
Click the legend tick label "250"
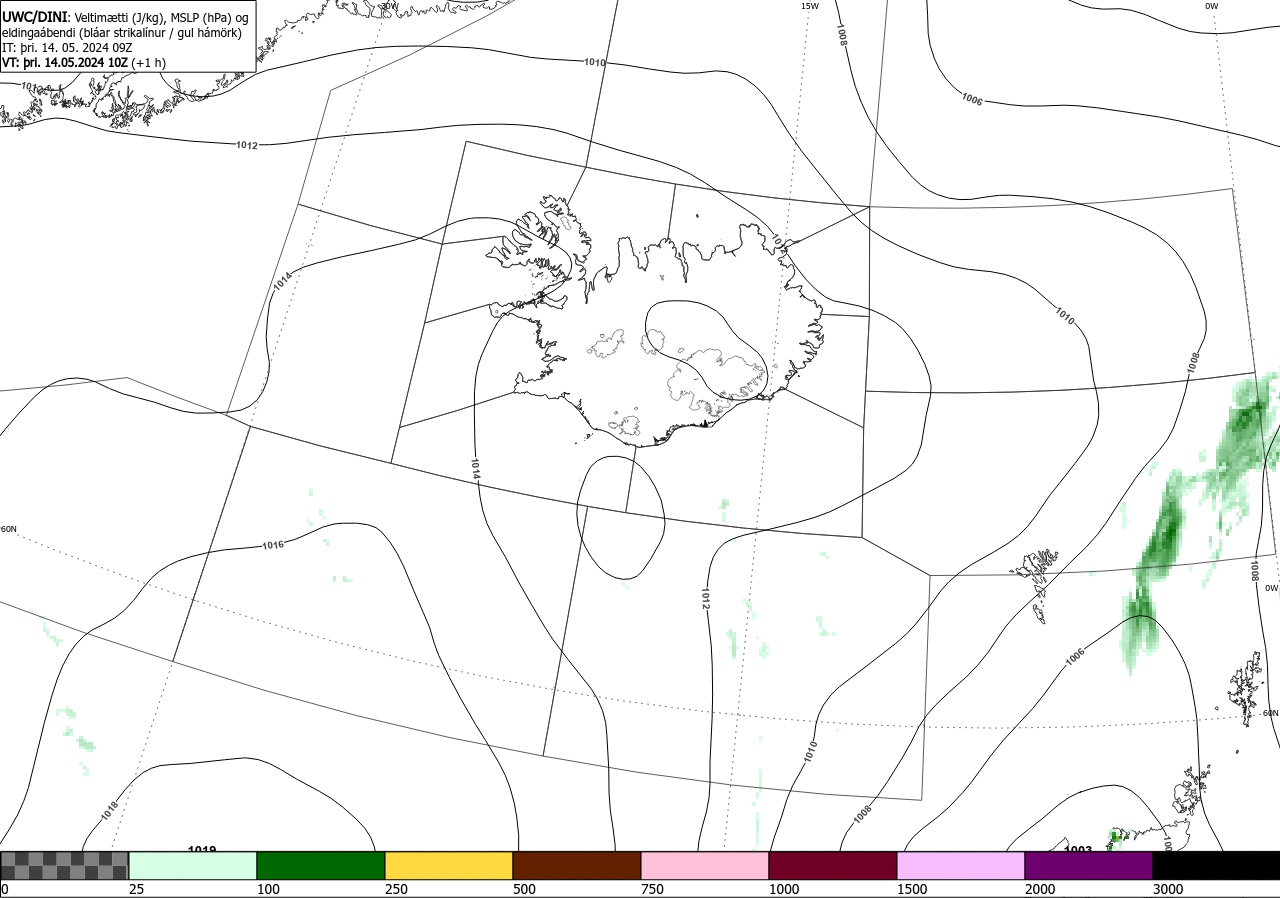point(396,889)
